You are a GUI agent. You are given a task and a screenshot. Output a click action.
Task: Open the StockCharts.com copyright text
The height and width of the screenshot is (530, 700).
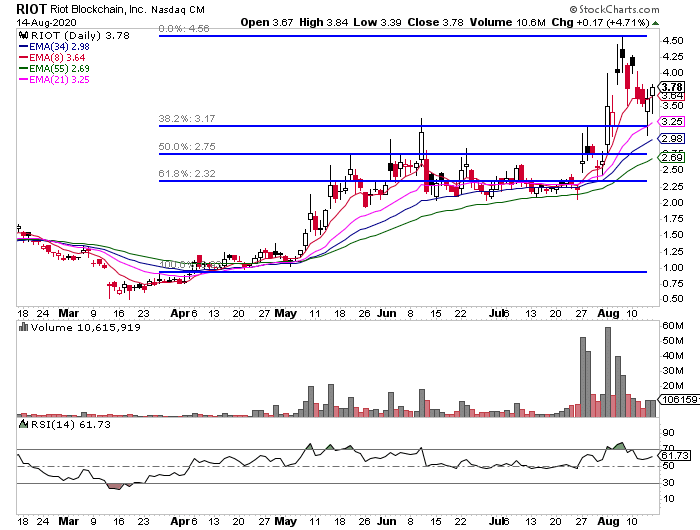[x=614, y=9]
